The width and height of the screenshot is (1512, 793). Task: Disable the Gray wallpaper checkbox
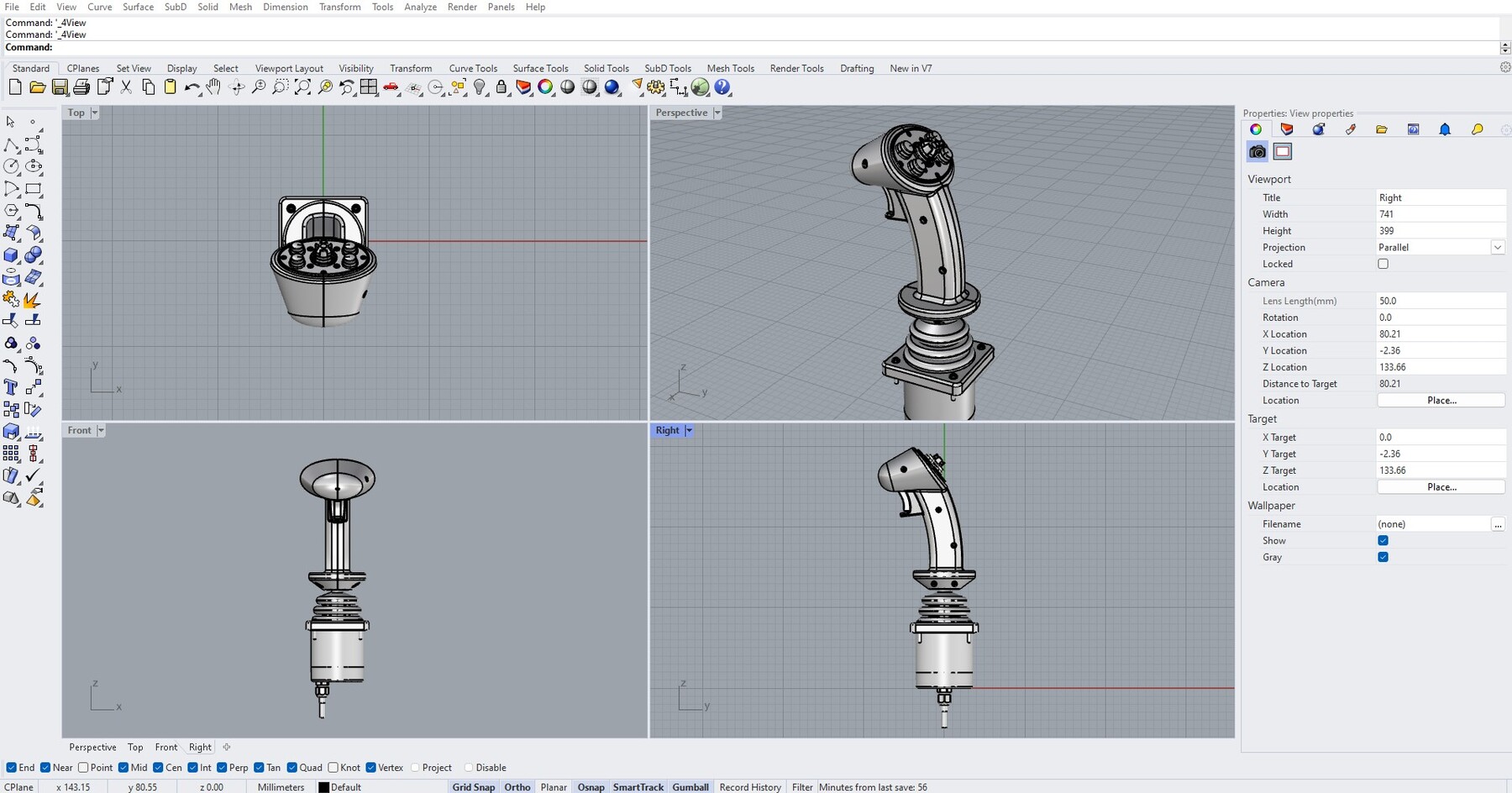[1383, 557]
